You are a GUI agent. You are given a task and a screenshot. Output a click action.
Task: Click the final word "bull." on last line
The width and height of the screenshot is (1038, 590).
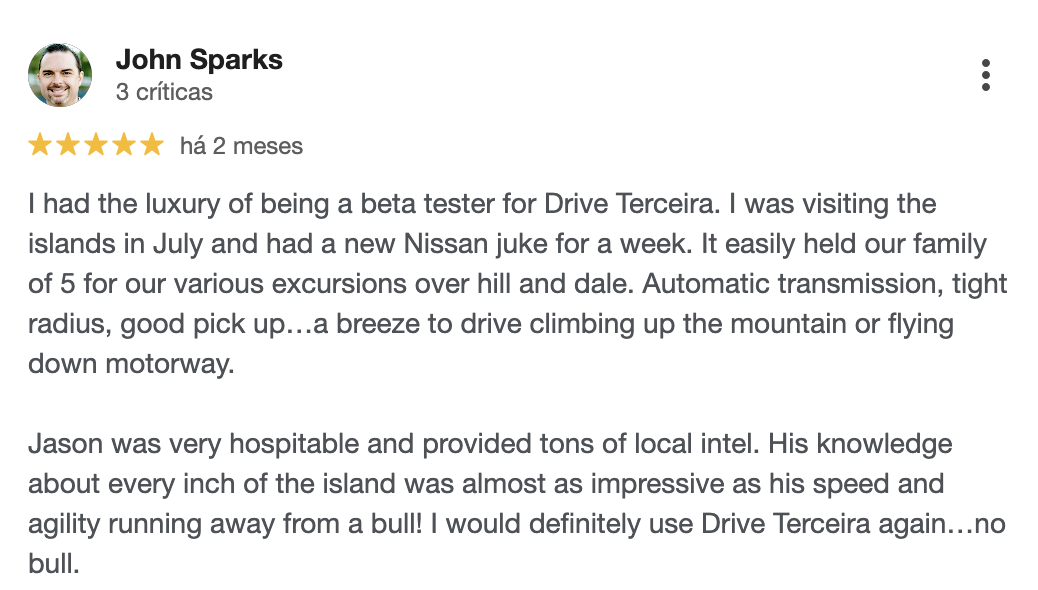point(52,563)
